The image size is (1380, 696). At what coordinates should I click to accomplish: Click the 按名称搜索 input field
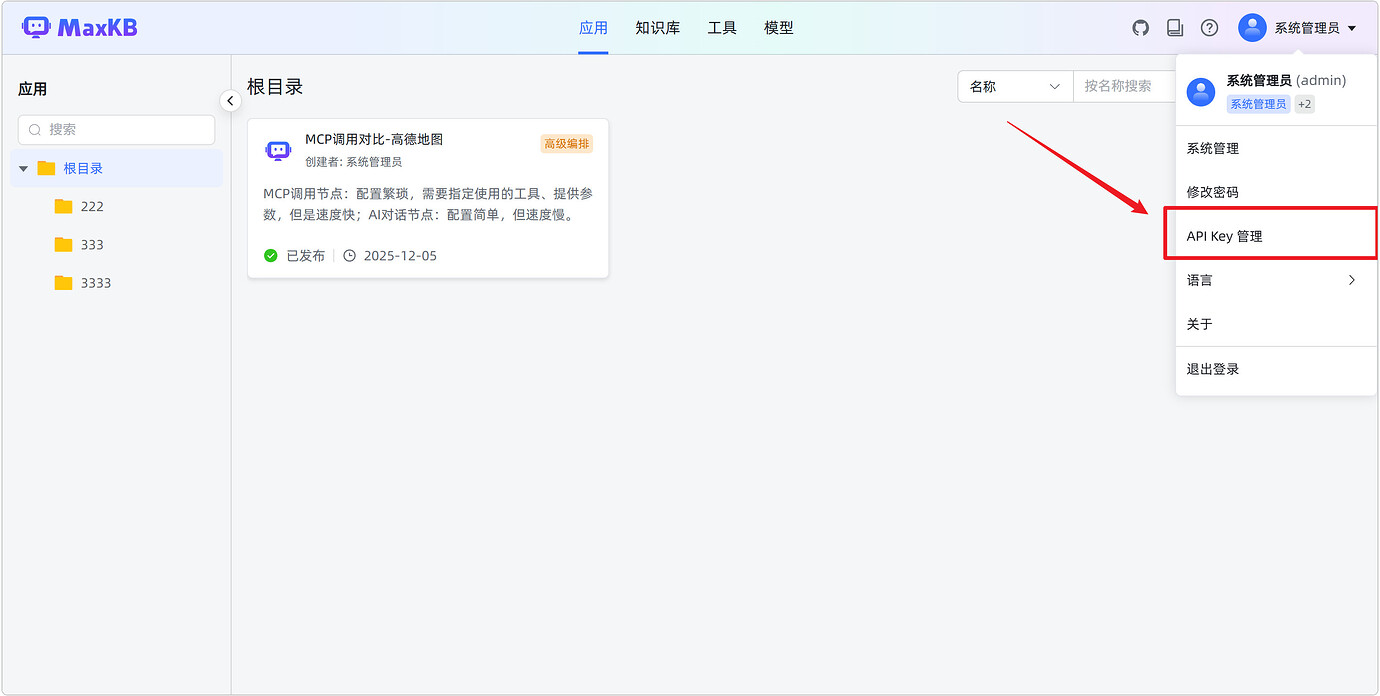pyautogui.click(x=1124, y=86)
